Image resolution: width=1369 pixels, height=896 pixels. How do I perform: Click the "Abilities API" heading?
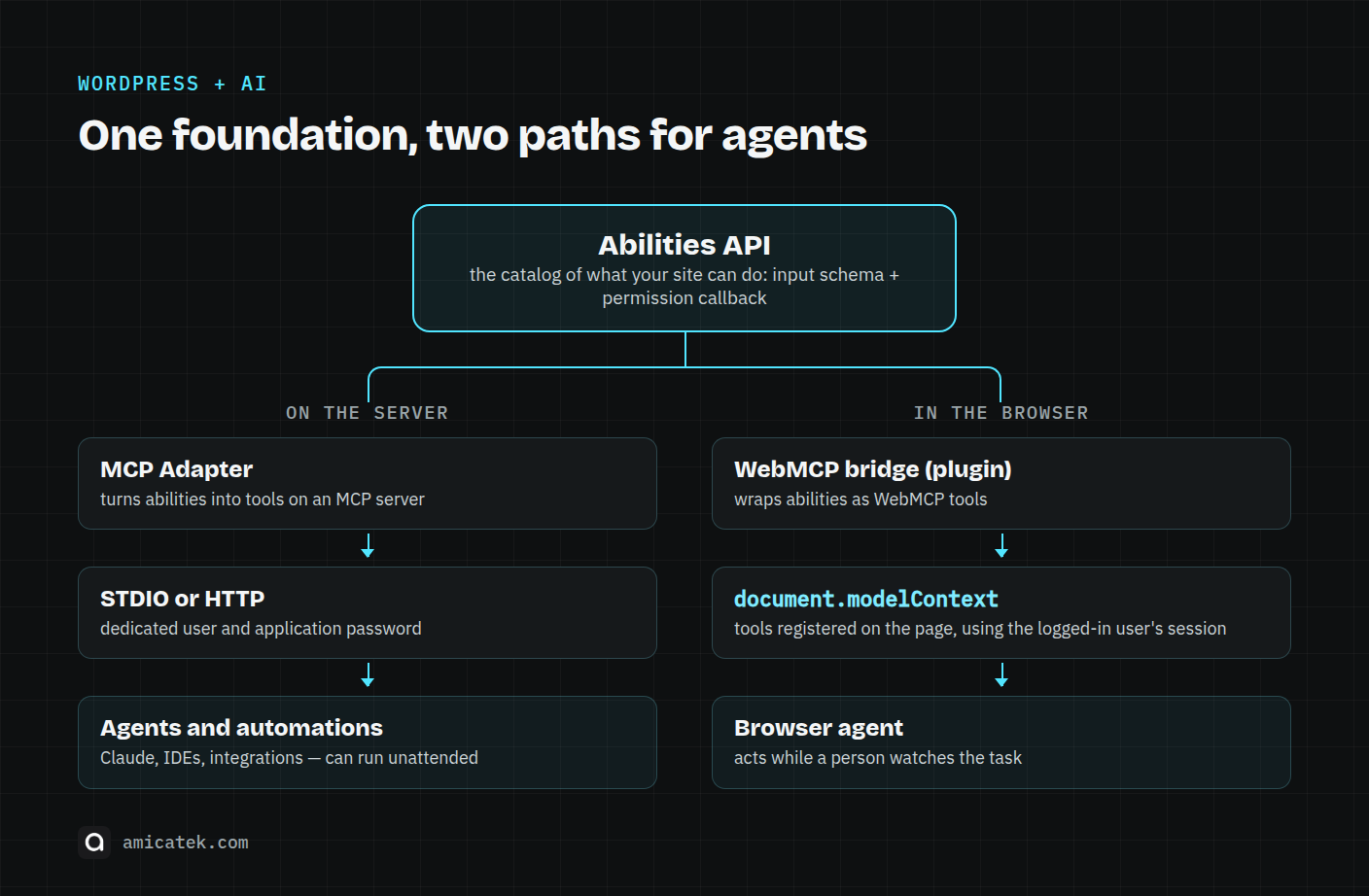click(684, 245)
